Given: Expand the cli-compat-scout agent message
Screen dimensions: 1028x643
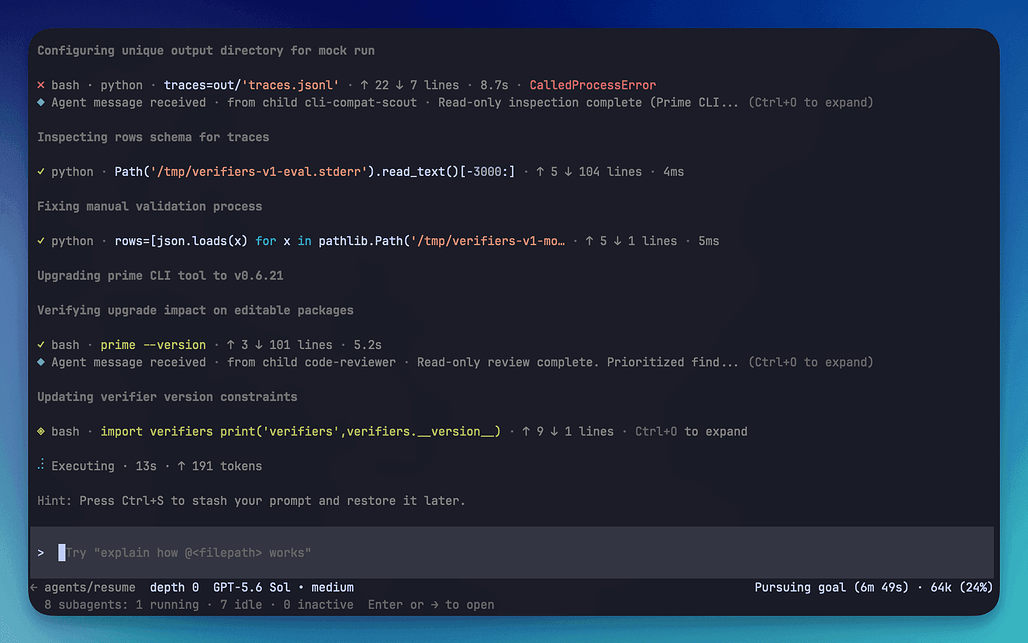Looking at the screenshot, I should click(x=810, y=102).
